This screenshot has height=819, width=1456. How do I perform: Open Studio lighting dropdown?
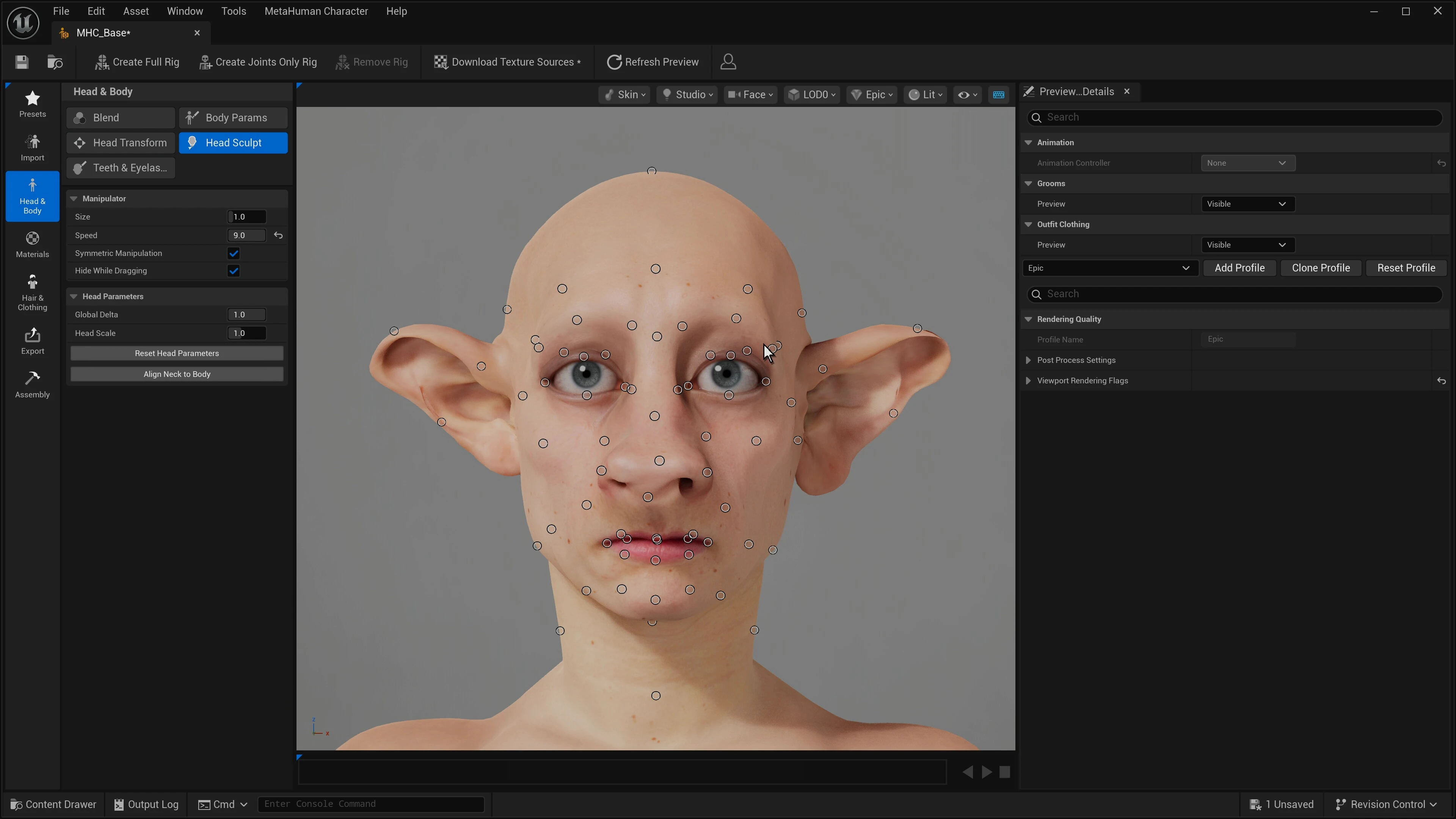click(x=687, y=94)
